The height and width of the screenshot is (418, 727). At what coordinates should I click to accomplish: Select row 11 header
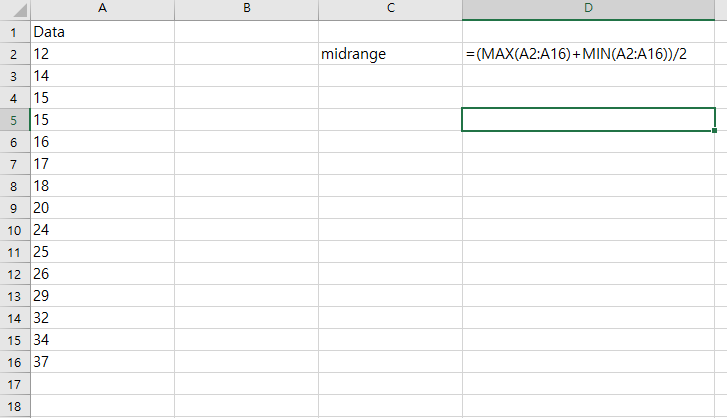click(15, 252)
